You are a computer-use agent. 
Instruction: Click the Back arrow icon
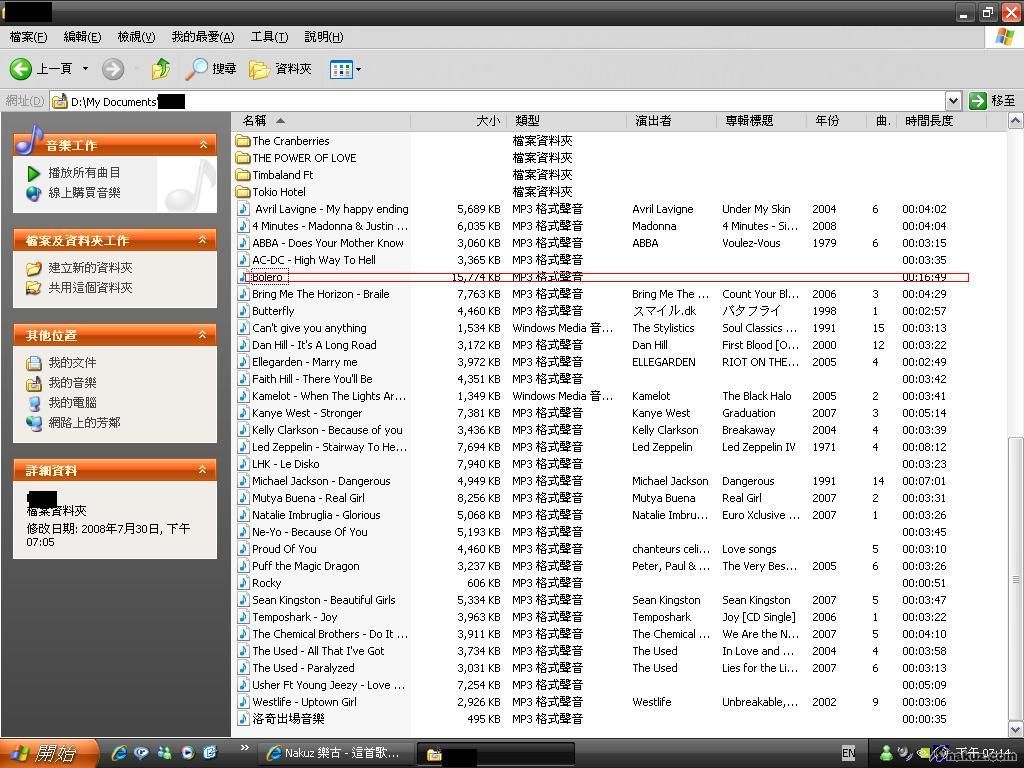pyautogui.click(x=20, y=69)
